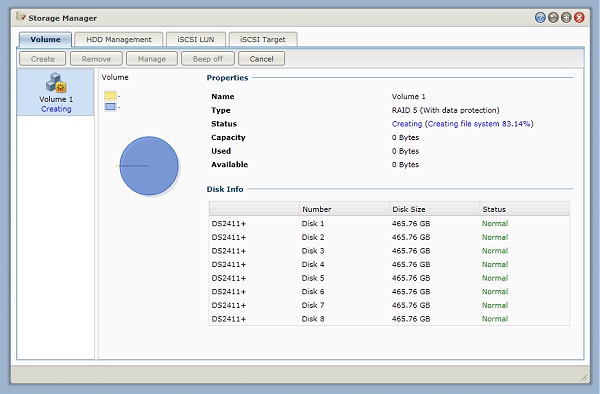600x394 pixels.
Task: Click the red close window icon
Action: 579,18
